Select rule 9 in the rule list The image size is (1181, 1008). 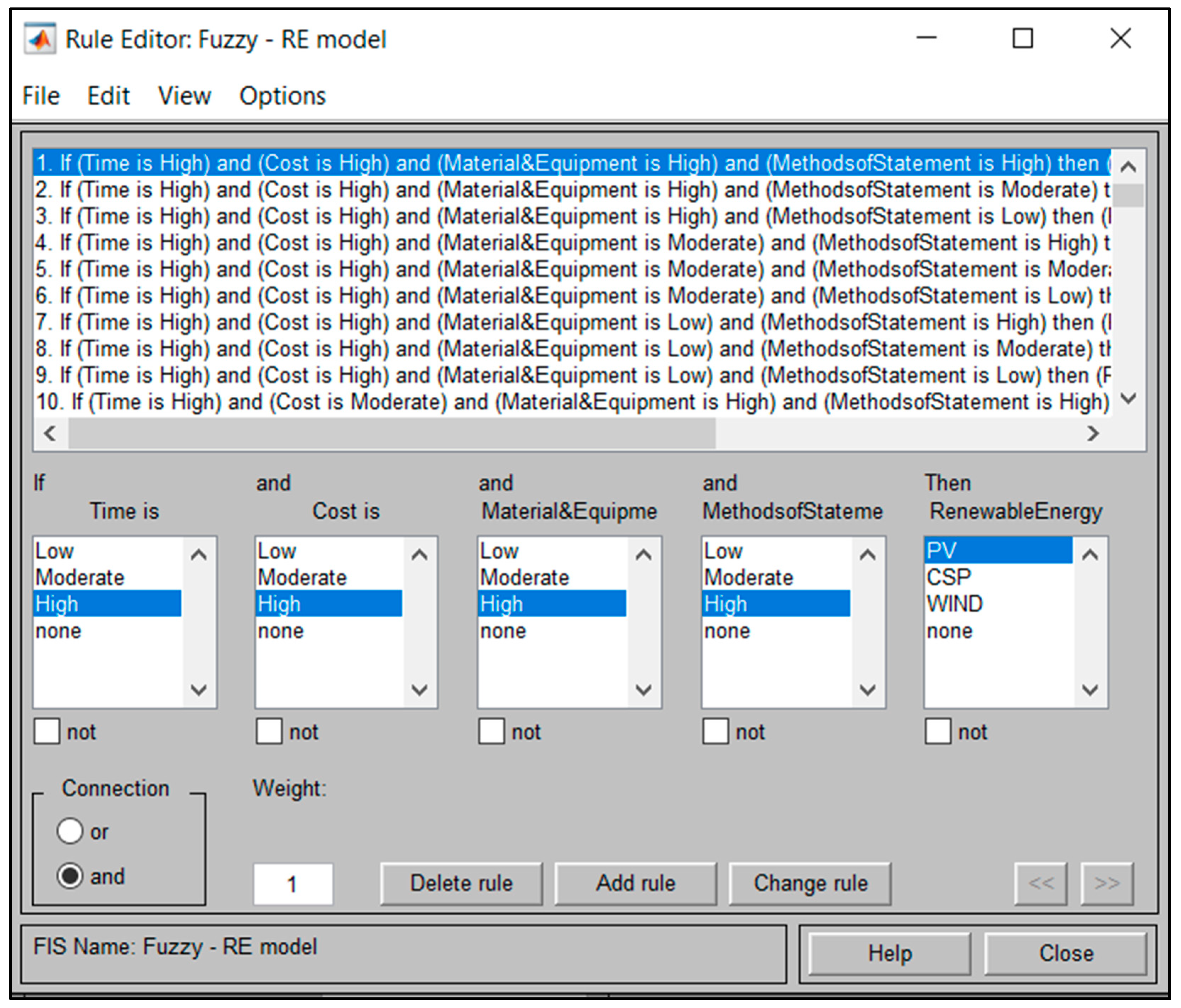(572, 375)
